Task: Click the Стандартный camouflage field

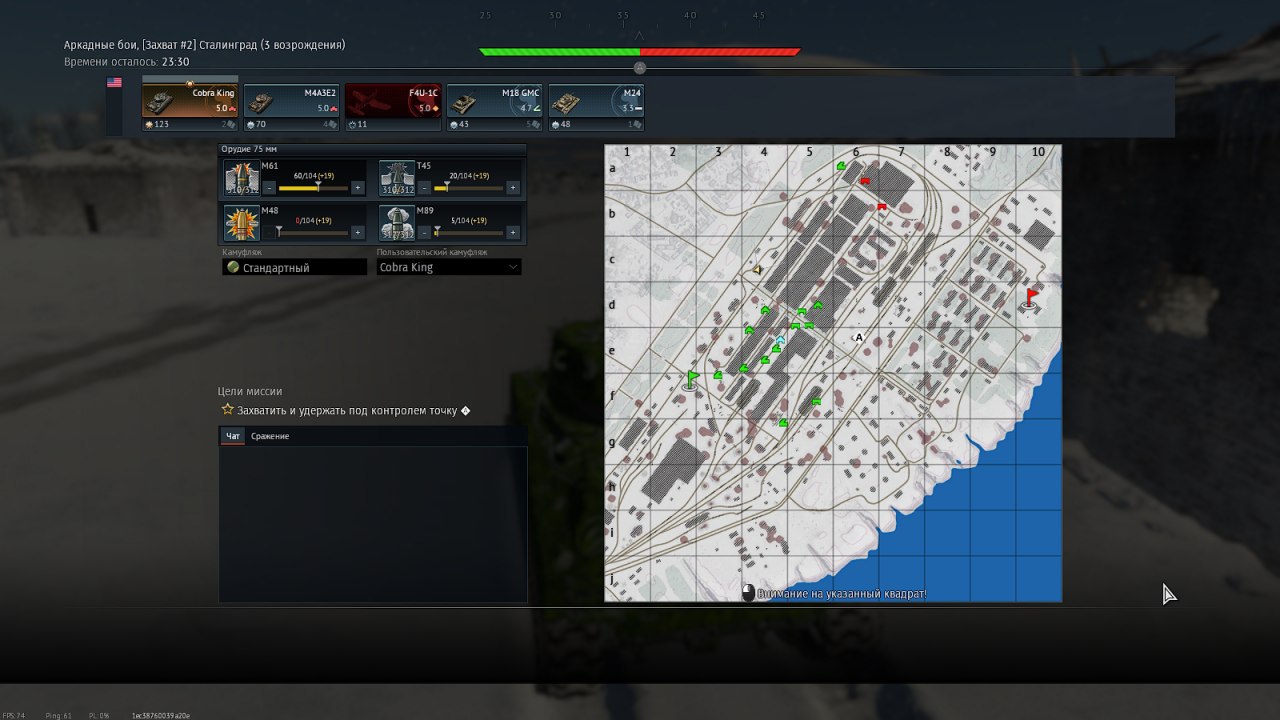Action: pos(295,267)
